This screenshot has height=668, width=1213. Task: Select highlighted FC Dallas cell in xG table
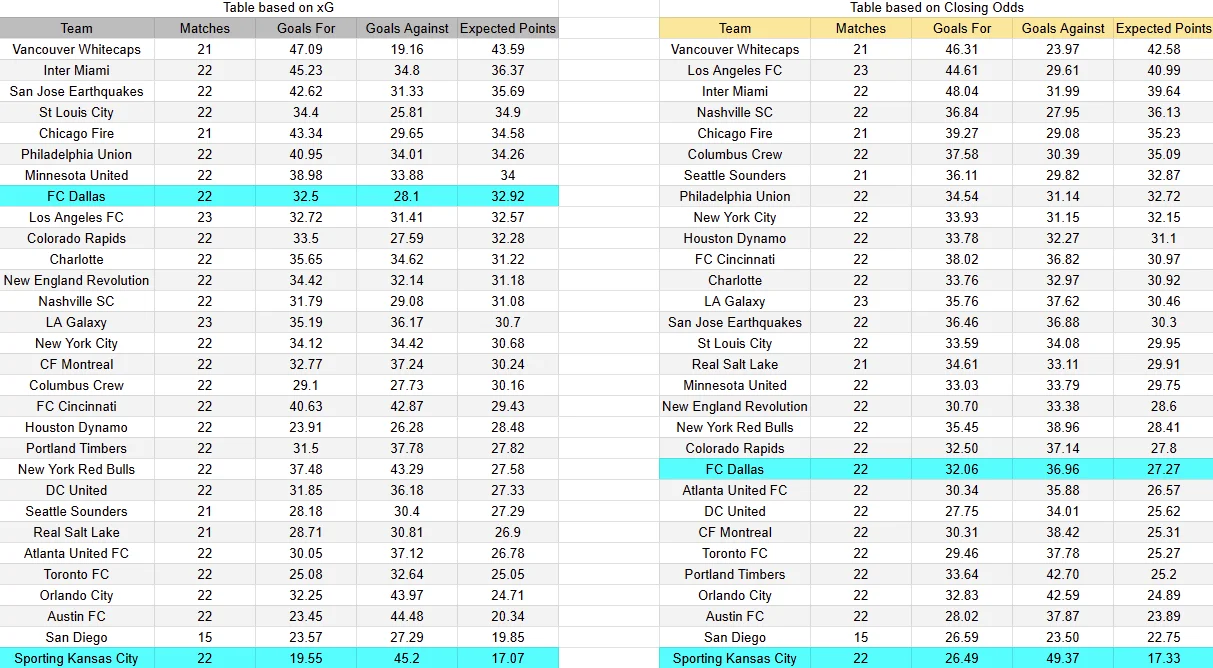click(77, 196)
